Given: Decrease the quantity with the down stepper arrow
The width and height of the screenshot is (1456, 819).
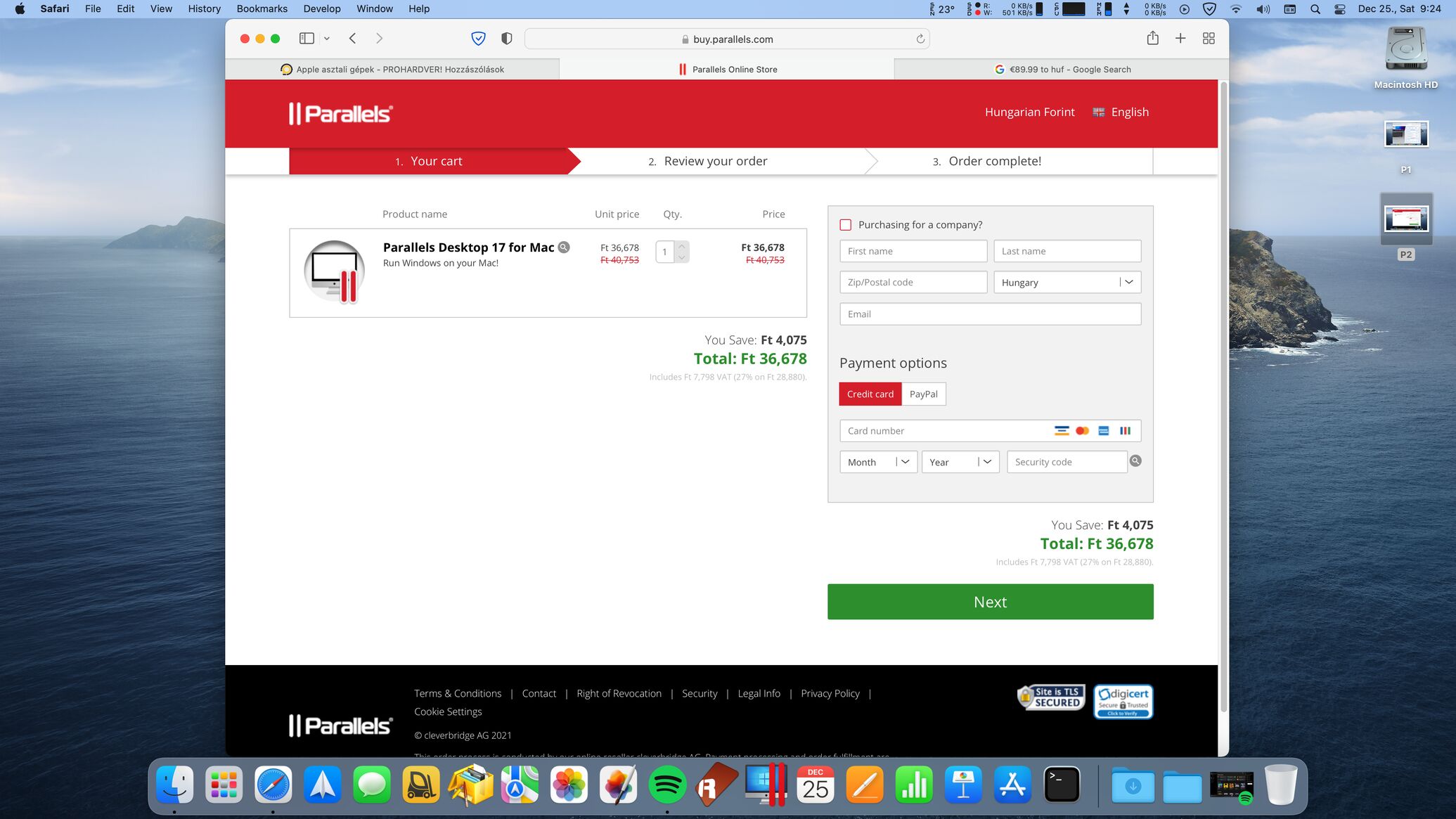Looking at the screenshot, I should (x=681, y=257).
